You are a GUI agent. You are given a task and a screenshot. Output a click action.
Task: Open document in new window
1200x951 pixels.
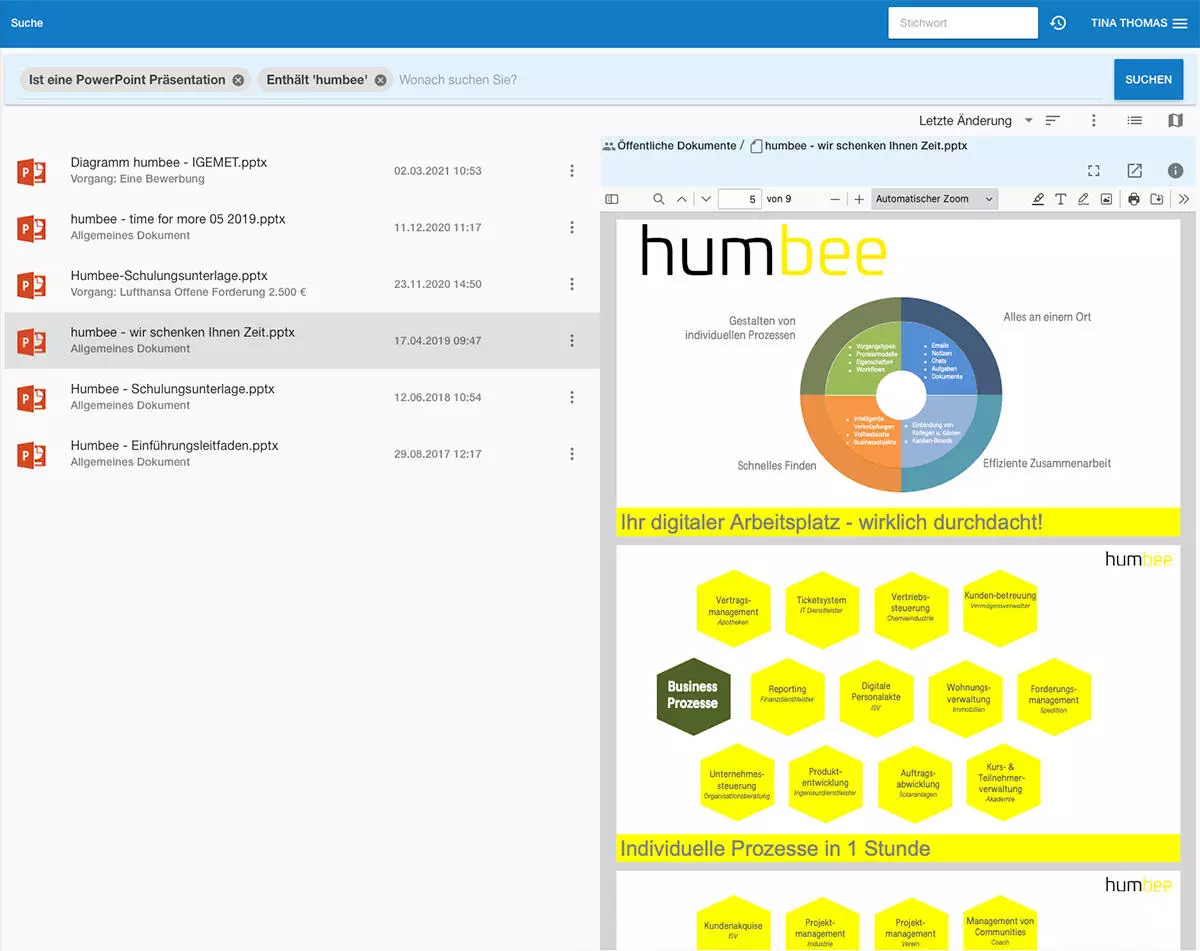click(1135, 171)
